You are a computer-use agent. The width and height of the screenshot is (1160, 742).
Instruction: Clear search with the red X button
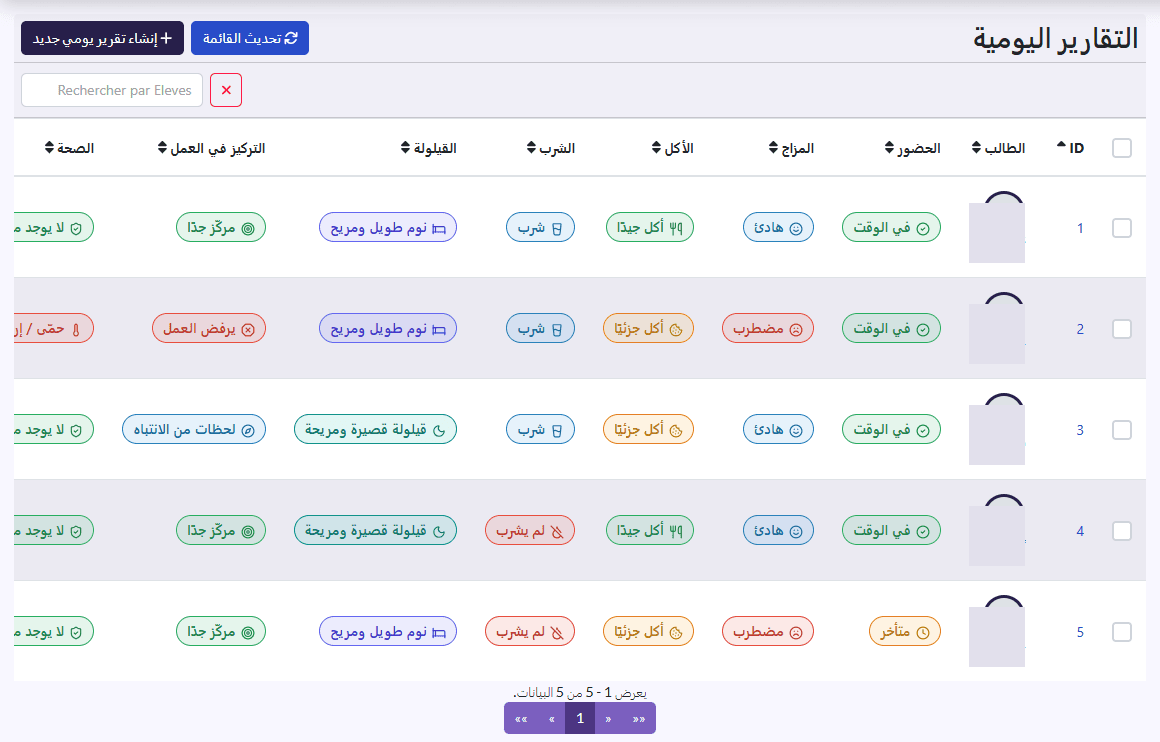tap(226, 90)
